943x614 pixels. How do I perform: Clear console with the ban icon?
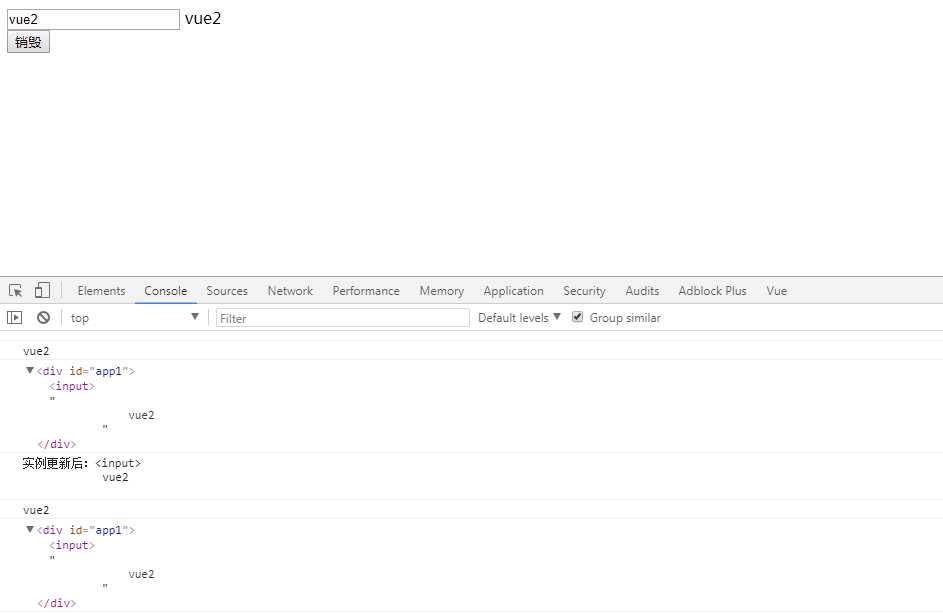click(43, 318)
